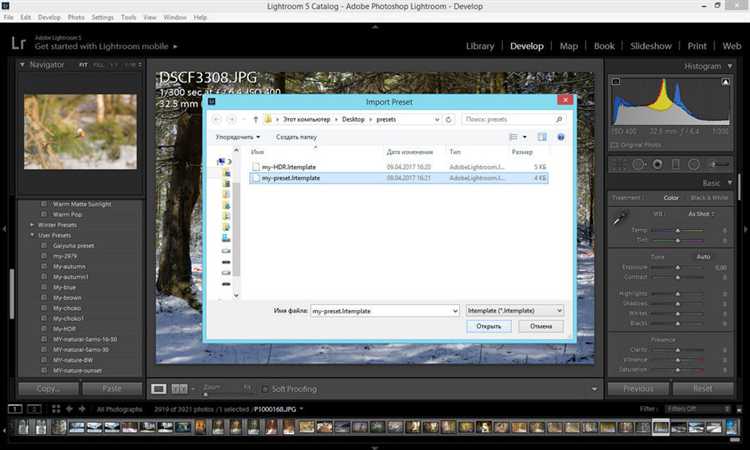Click Lightroom Lr logo identity plate

(19, 43)
